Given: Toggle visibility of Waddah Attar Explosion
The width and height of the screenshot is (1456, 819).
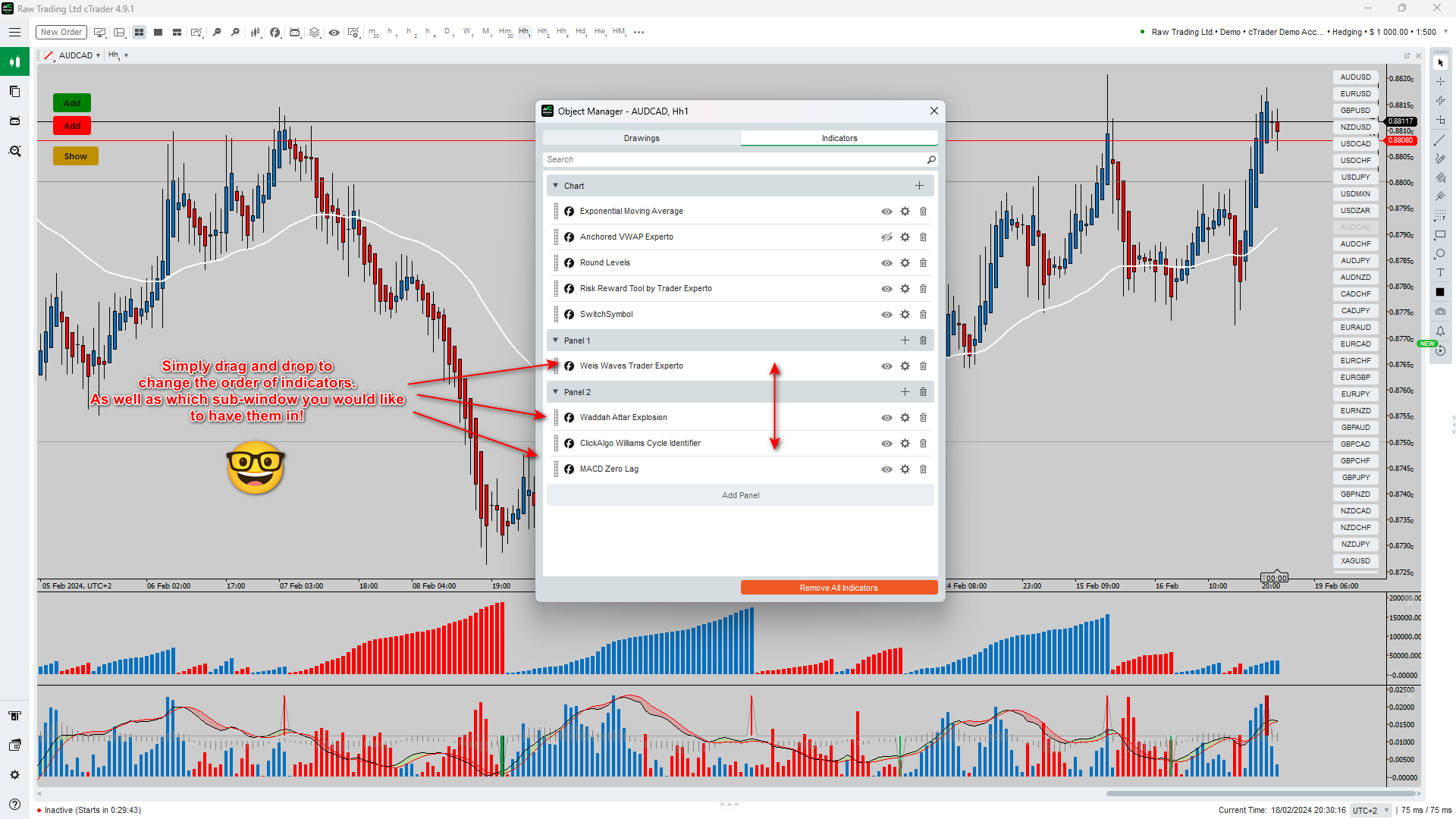Looking at the screenshot, I should (886, 418).
